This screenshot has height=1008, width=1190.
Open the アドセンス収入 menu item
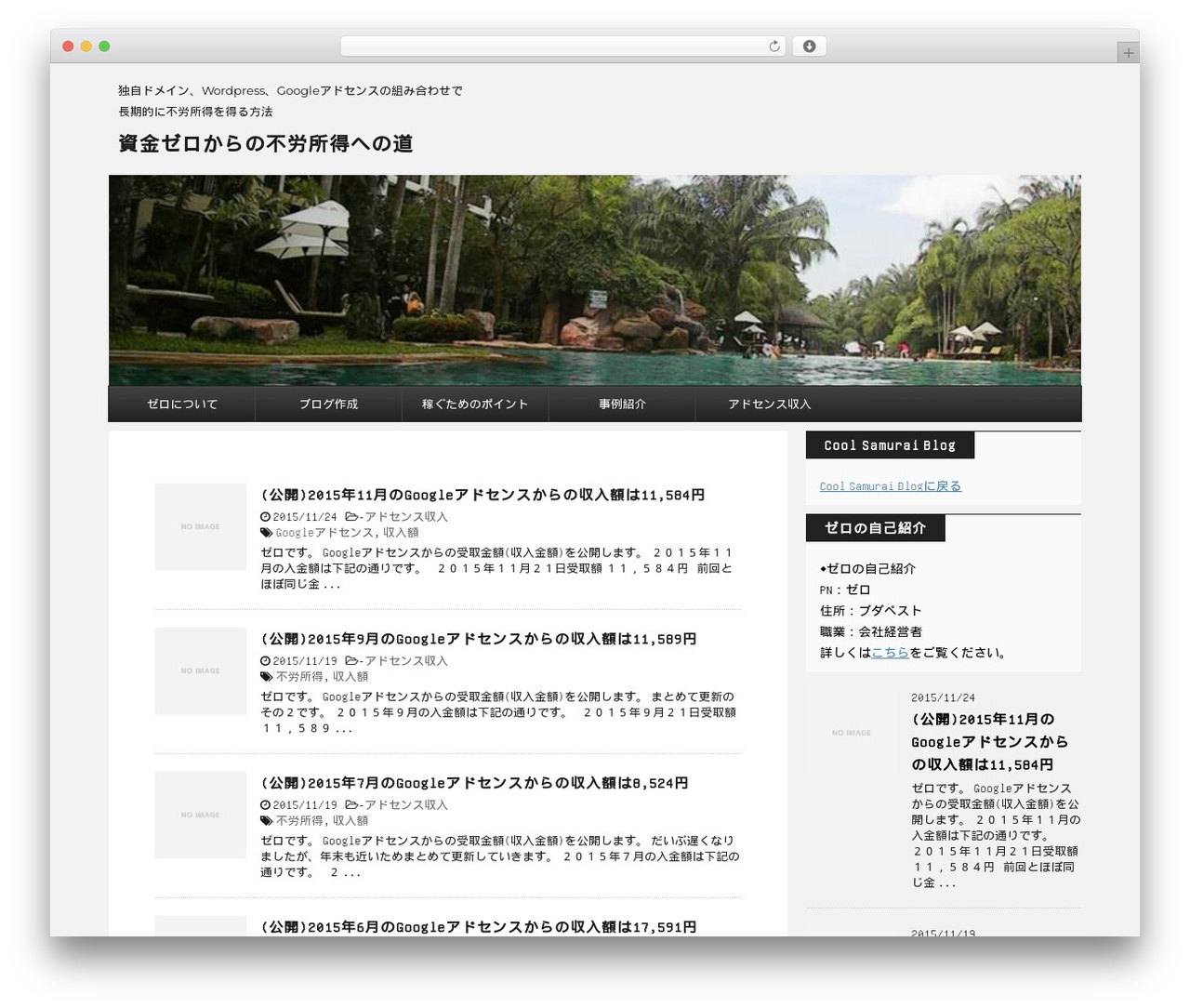point(770,405)
